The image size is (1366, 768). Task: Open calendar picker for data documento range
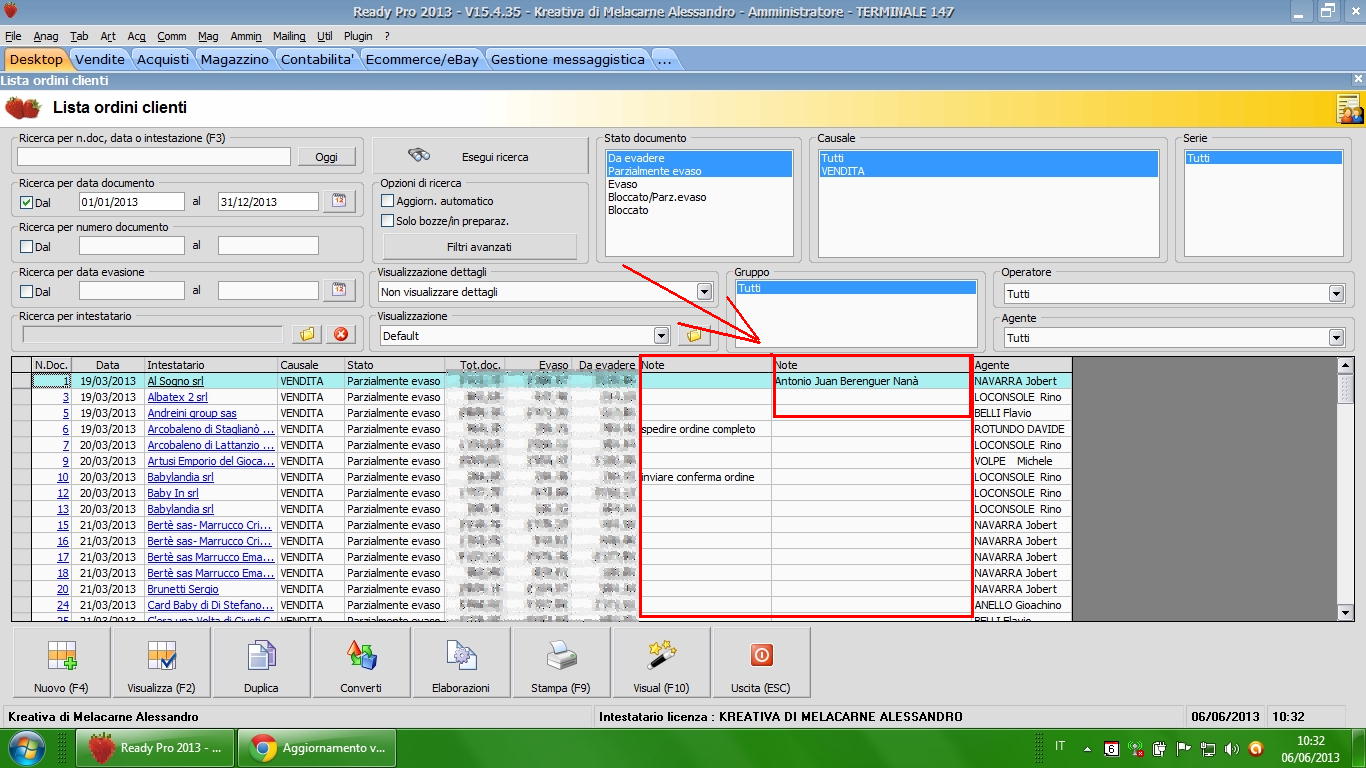[339, 201]
